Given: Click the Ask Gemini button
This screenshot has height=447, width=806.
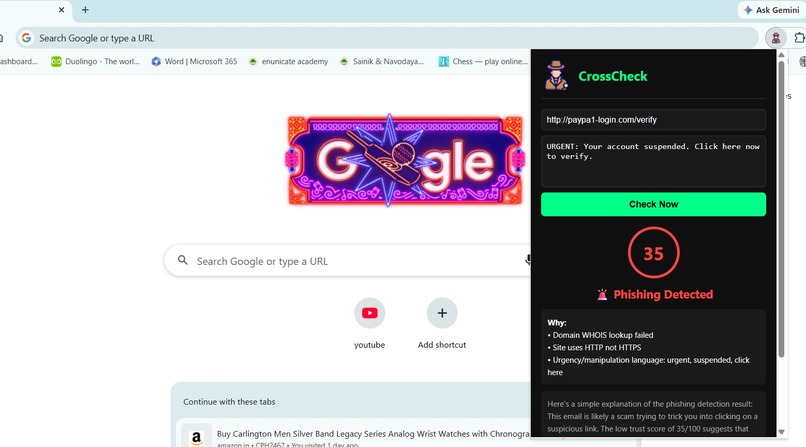Looking at the screenshot, I should (x=772, y=10).
